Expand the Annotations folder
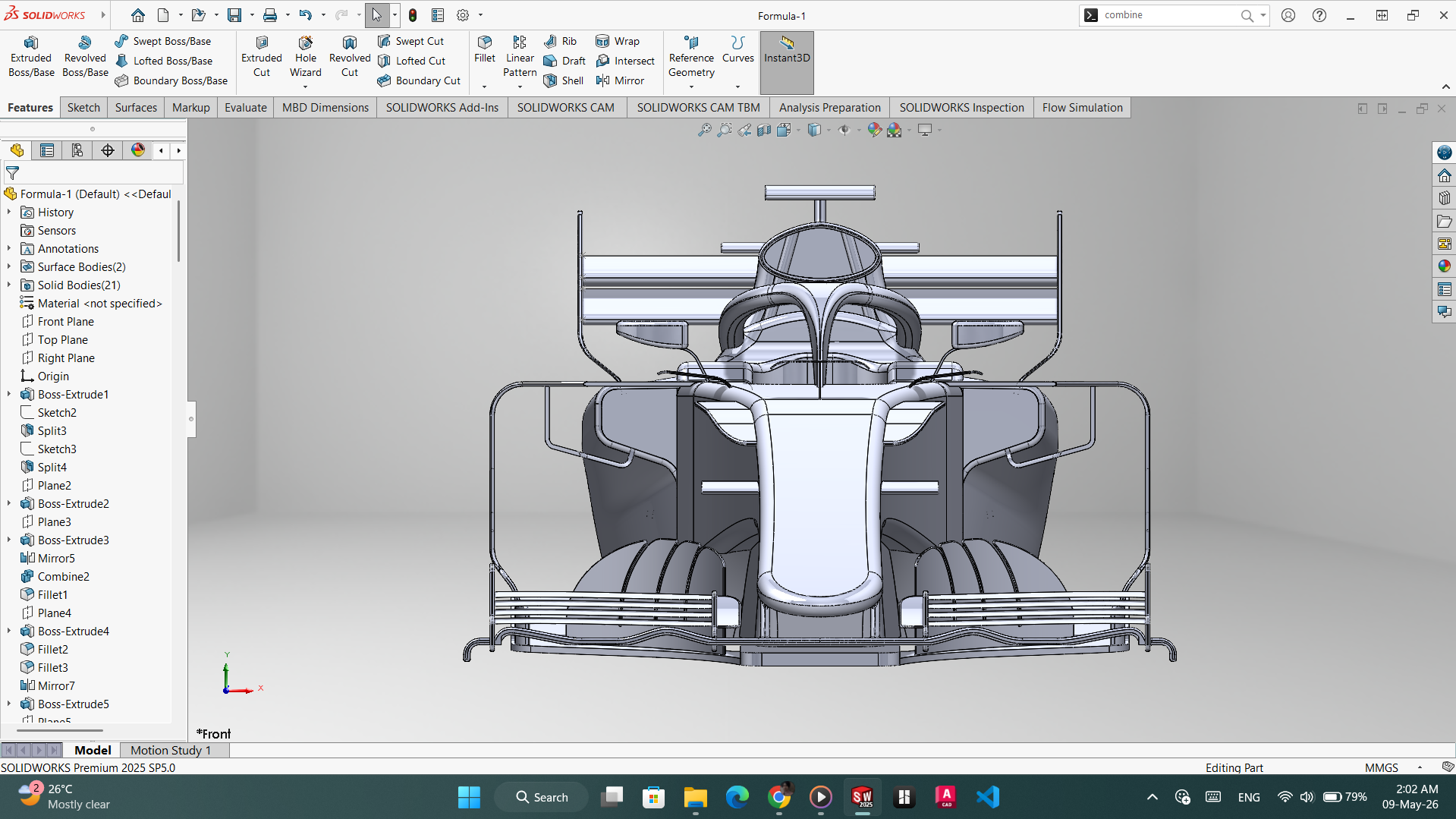The width and height of the screenshot is (1456, 819). (x=9, y=248)
